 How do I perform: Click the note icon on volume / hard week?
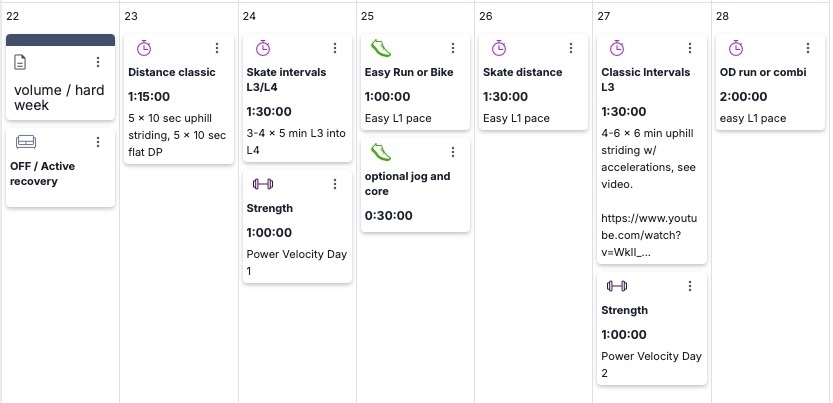coord(21,63)
